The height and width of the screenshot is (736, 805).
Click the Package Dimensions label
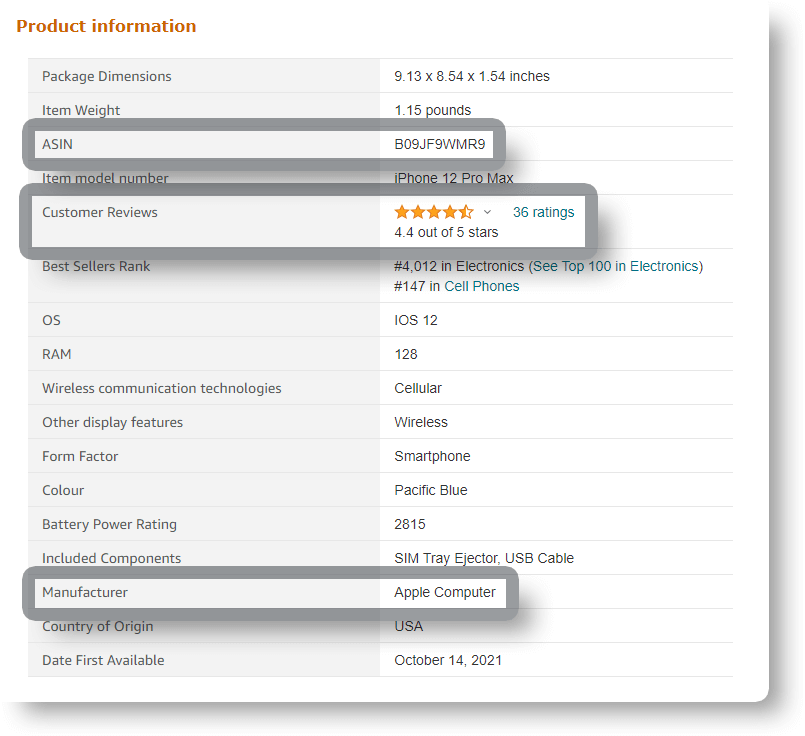click(107, 76)
